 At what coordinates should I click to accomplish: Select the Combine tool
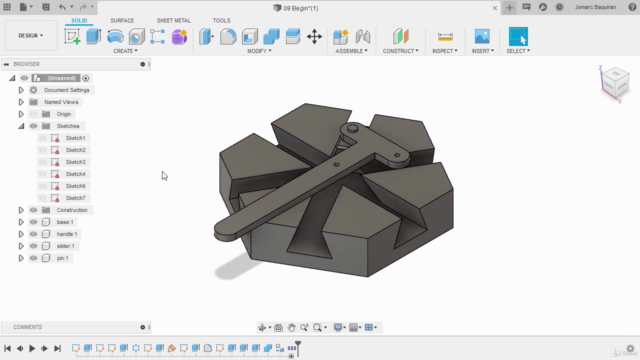[x=271, y=37]
